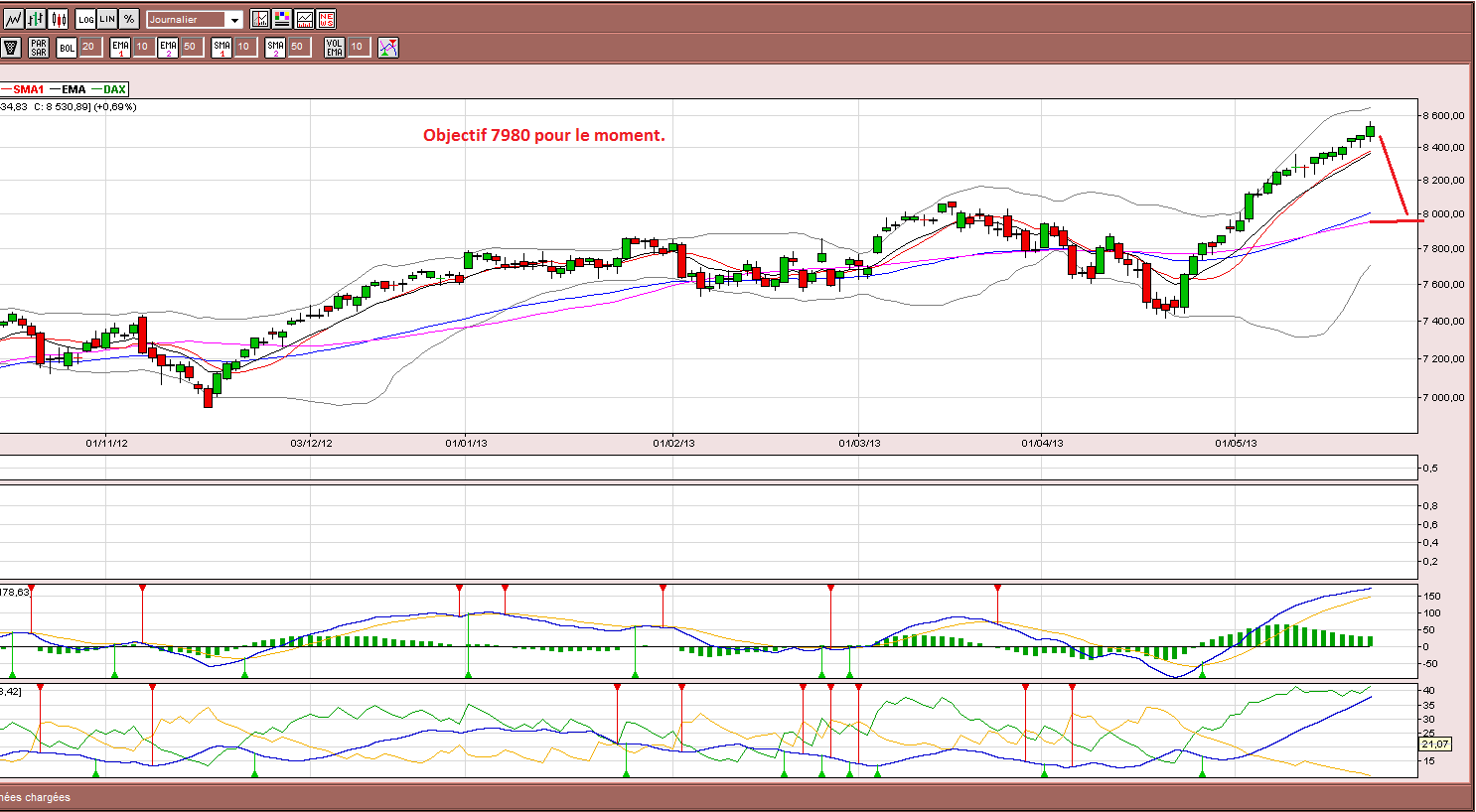Image resolution: width=1476 pixels, height=812 pixels.
Task: Click the 7 200,00 price axis label
Action: tap(1444, 358)
